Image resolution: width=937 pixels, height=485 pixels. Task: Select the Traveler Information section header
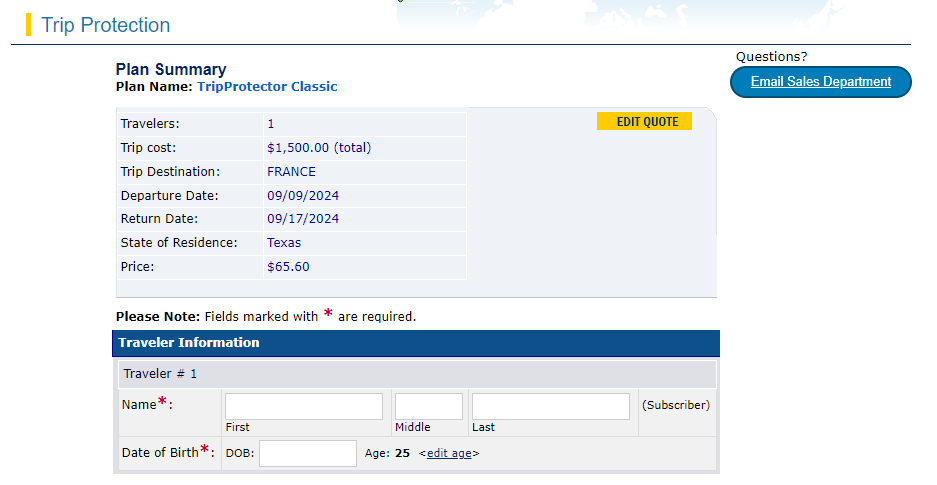click(416, 343)
